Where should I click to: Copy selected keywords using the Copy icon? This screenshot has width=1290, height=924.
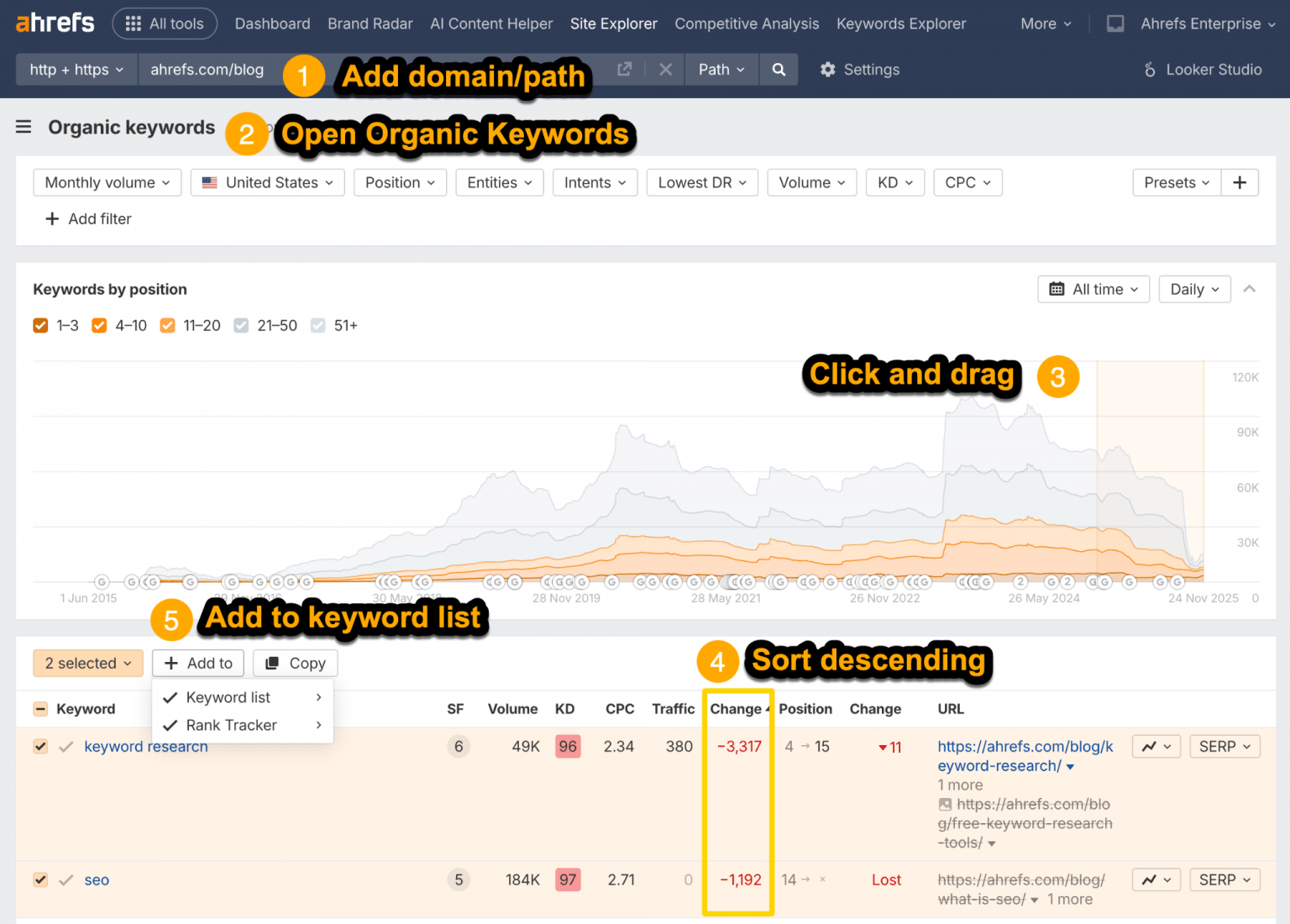(x=295, y=663)
